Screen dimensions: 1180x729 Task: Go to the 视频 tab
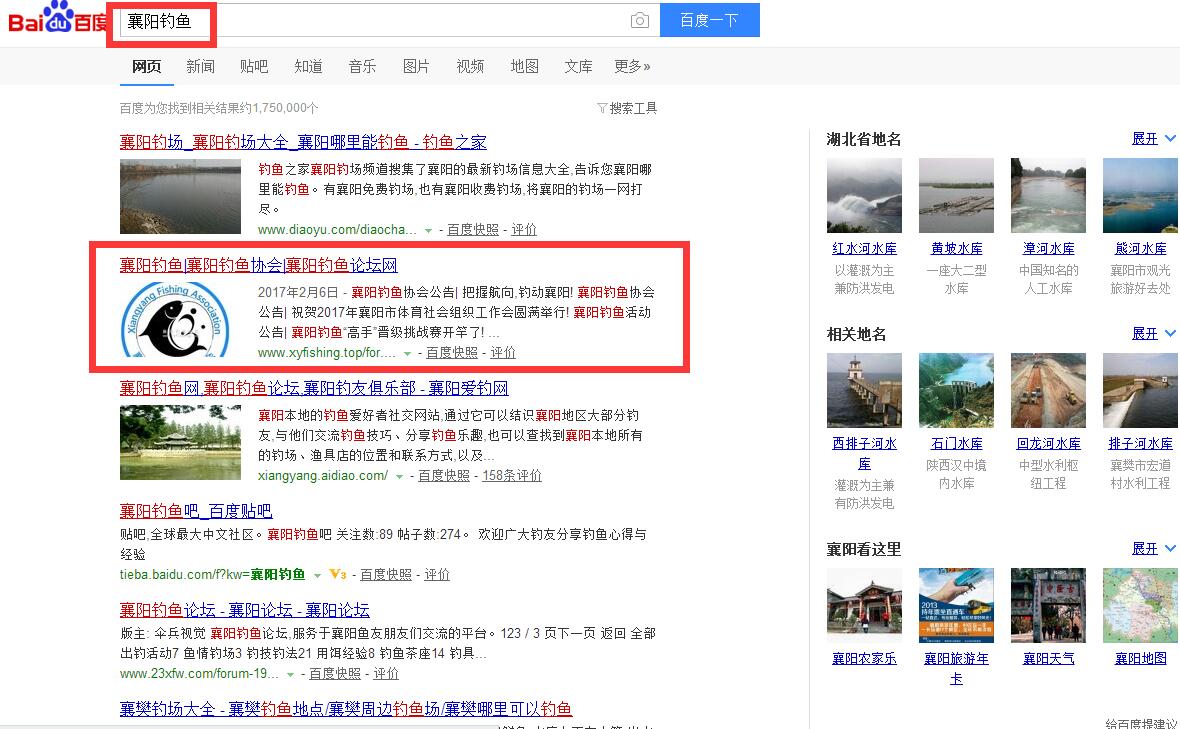[470, 66]
